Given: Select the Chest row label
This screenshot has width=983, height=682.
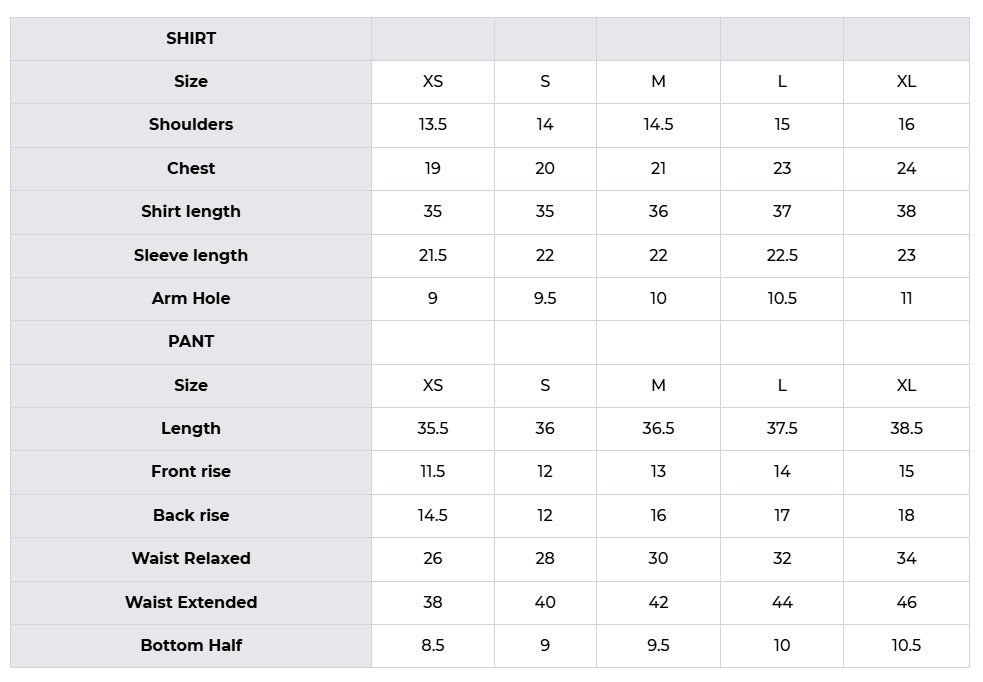Looking at the screenshot, I should (x=191, y=169).
